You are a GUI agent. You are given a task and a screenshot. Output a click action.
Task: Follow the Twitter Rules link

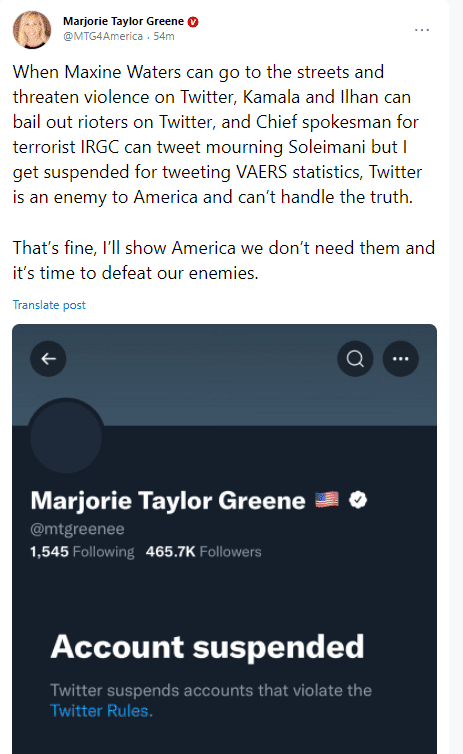[x=99, y=711]
